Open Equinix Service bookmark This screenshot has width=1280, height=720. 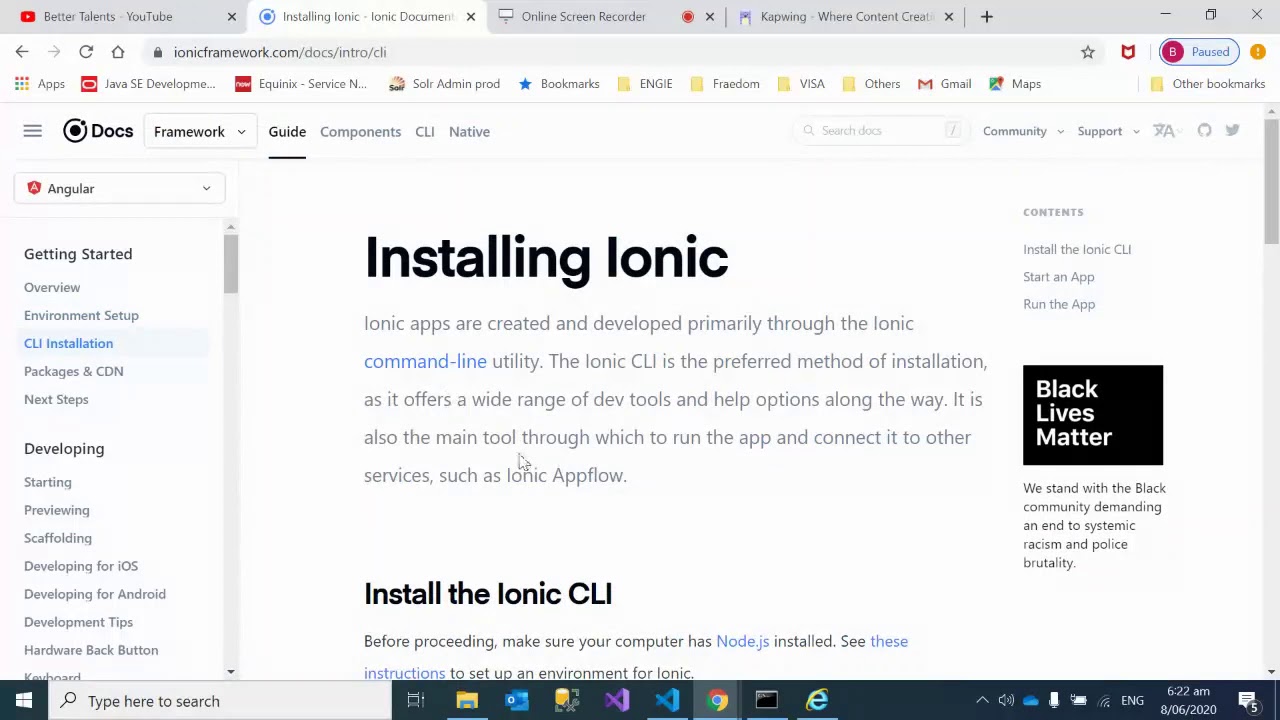pos(301,84)
